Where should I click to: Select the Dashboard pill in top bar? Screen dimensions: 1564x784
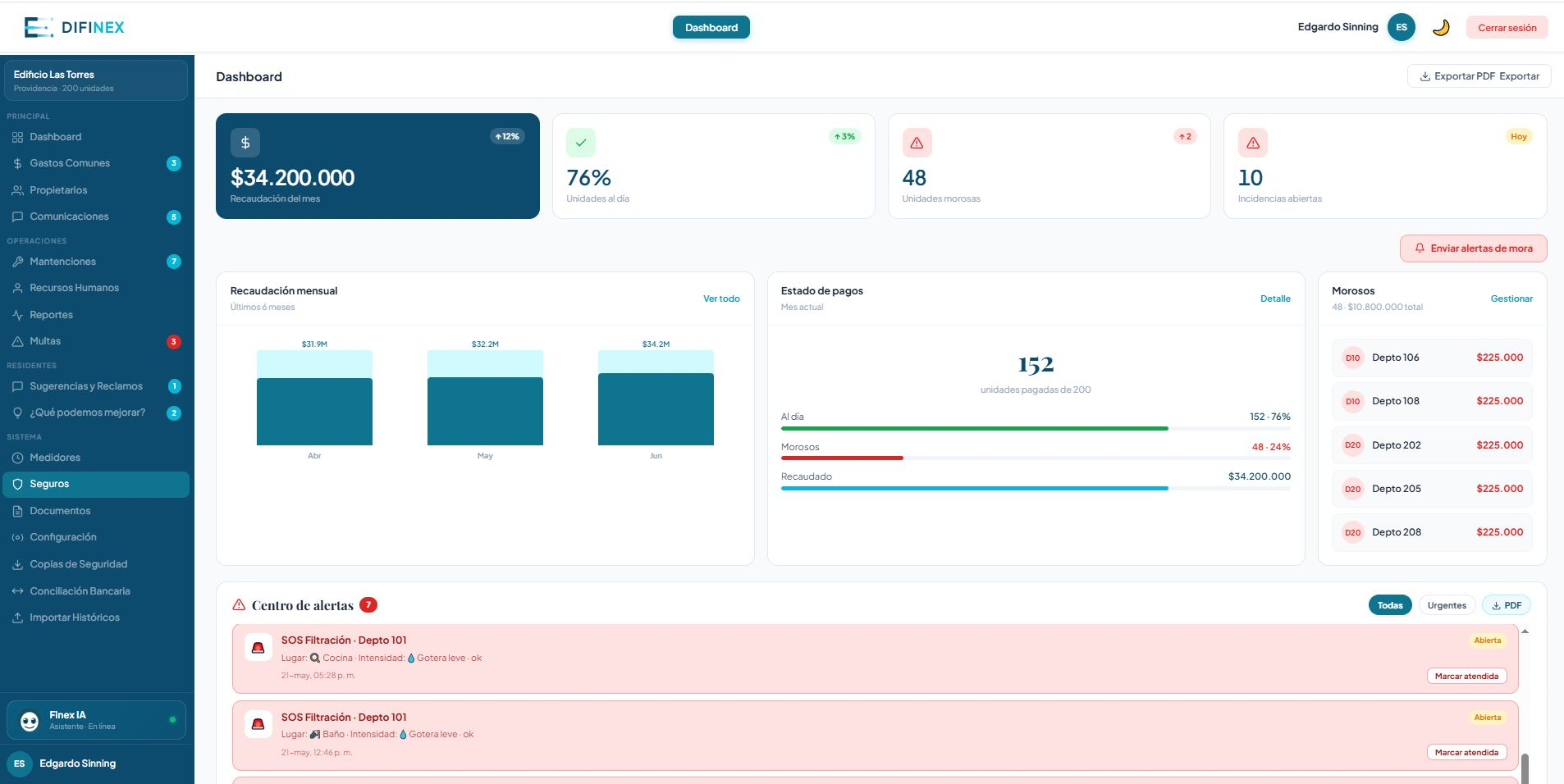(x=711, y=27)
